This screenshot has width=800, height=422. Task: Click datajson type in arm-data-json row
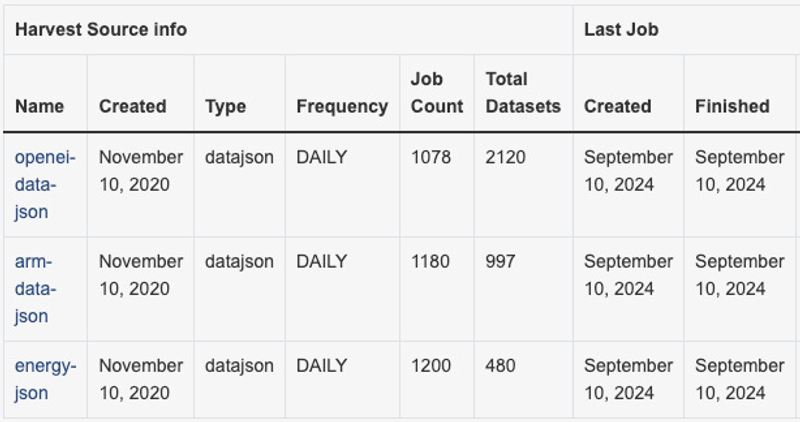[239, 261]
